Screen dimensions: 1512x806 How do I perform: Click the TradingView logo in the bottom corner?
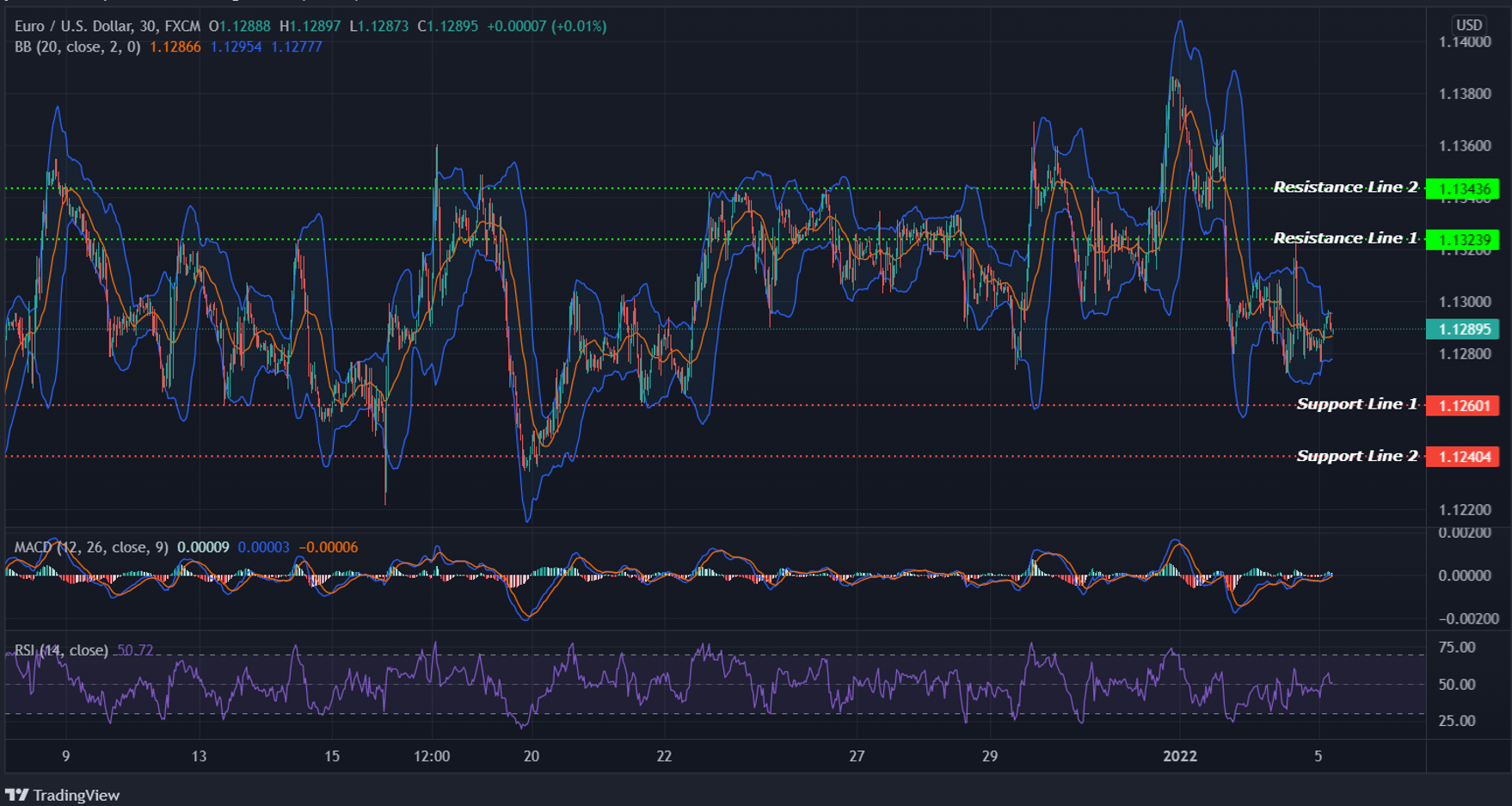(x=19, y=795)
